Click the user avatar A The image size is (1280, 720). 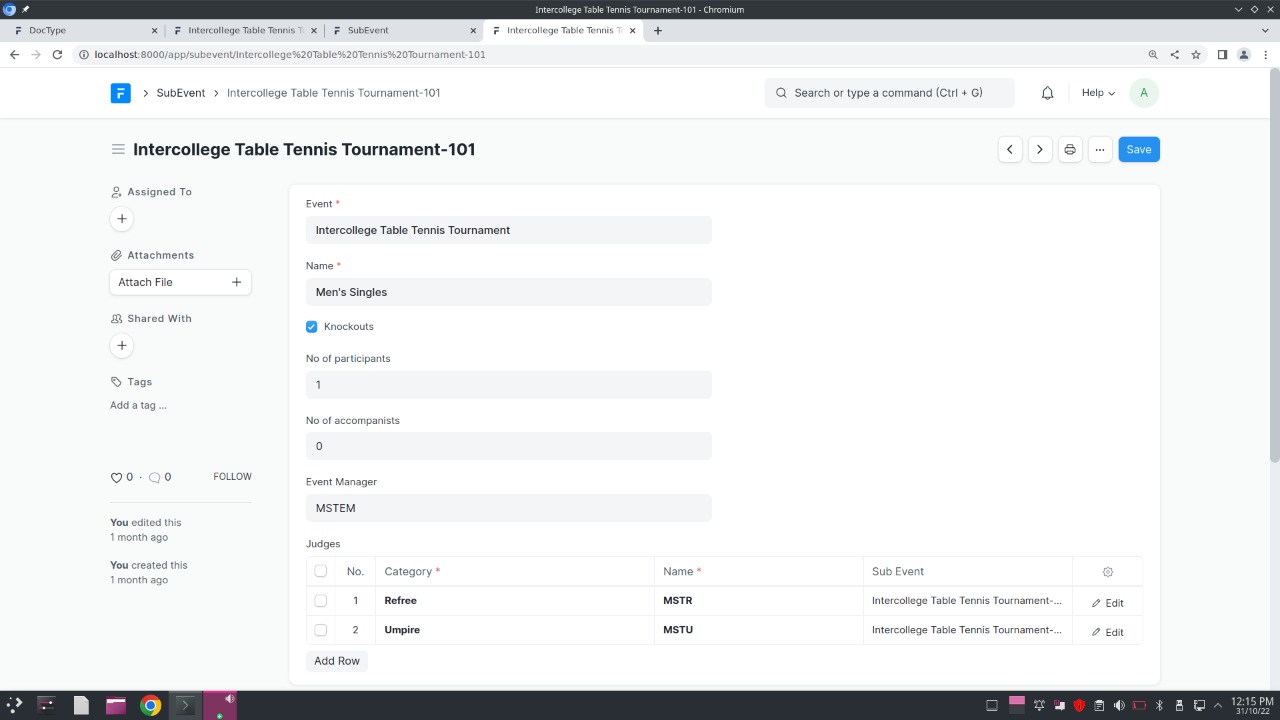point(1143,93)
